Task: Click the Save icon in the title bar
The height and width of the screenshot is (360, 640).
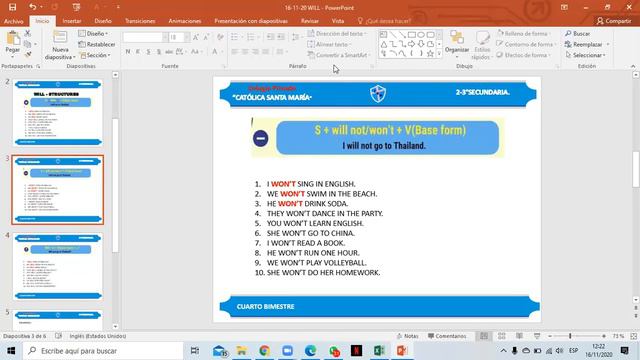Action: coord(12,7)
